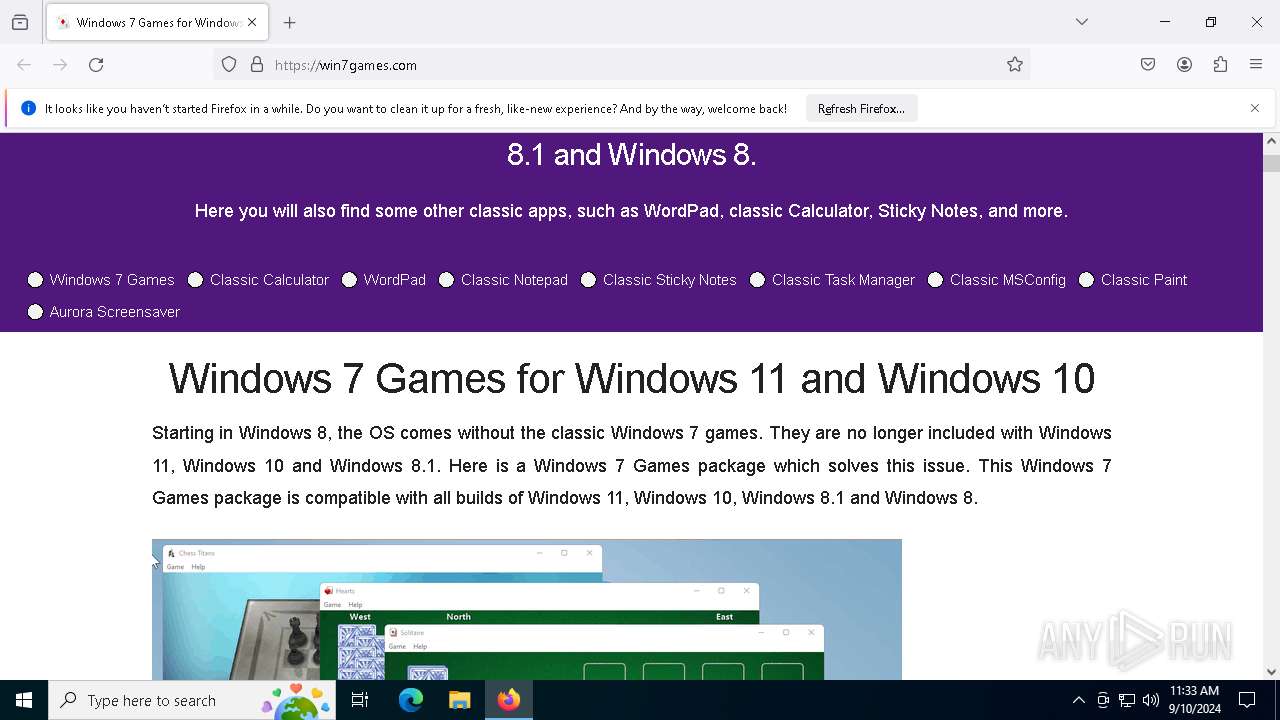Image resolution: width=1280 pixels, height=720 pixels.
Task: Open Save to Pocket icon
Action: tap(1148, 65)
